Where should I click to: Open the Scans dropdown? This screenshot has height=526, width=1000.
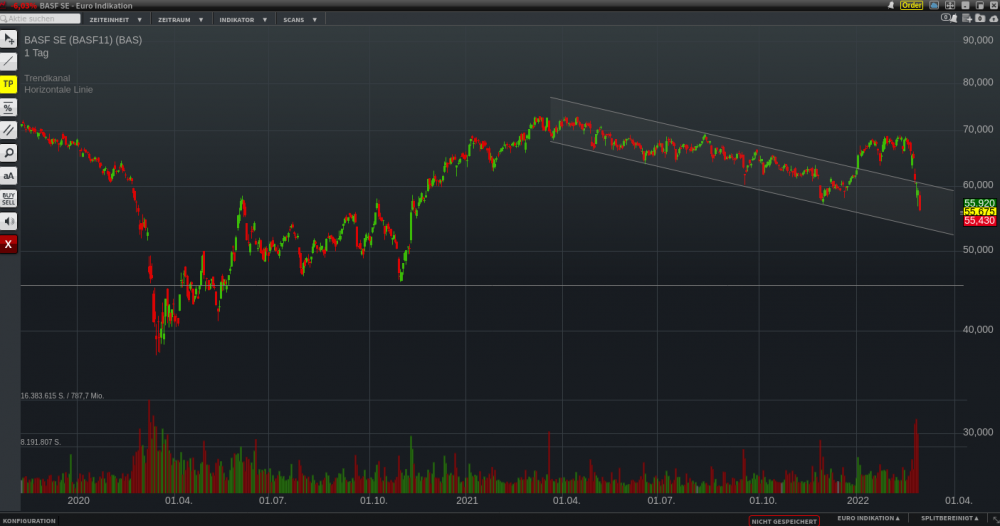click(x=300, y=20)
